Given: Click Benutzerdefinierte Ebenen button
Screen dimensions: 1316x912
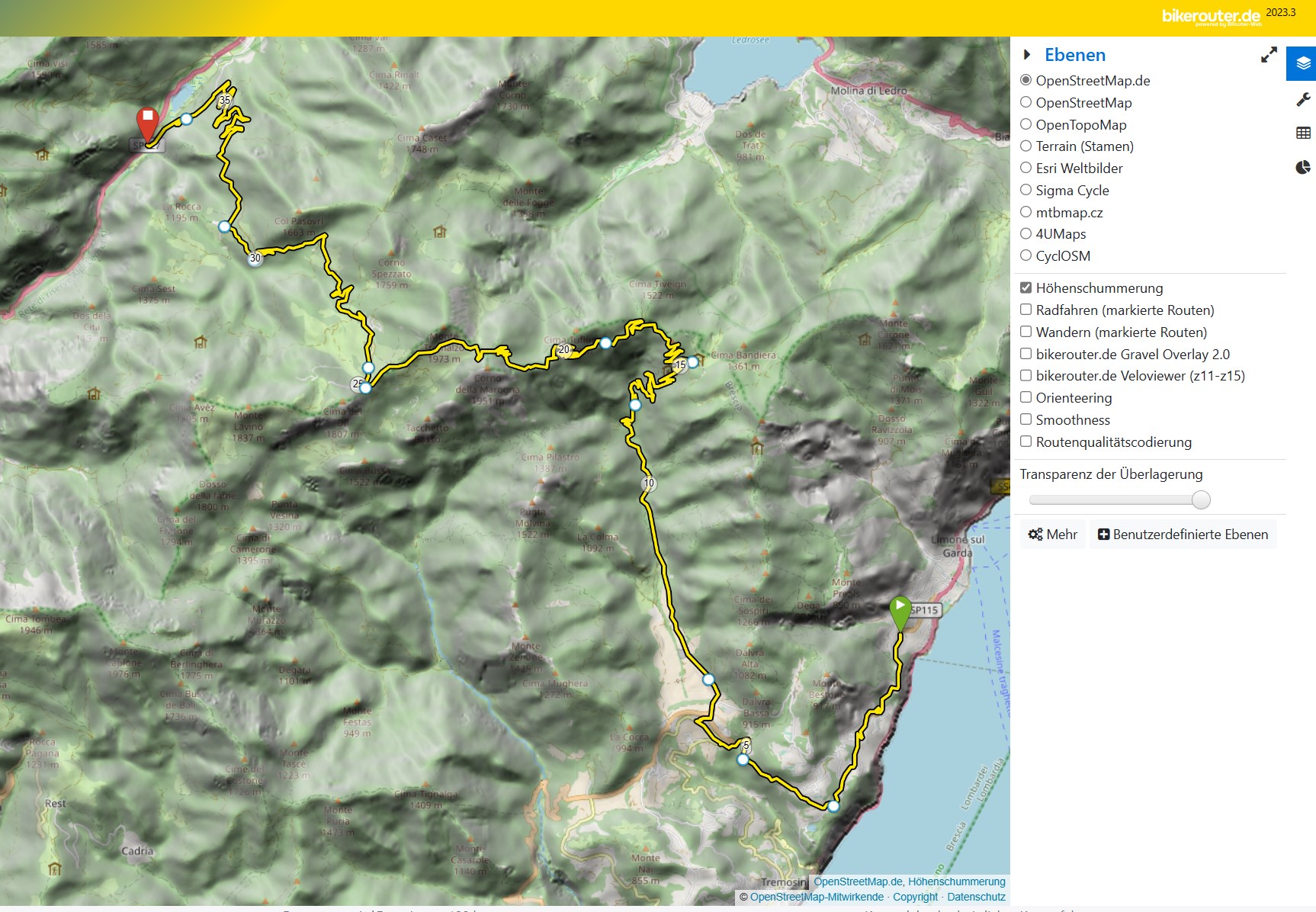Looking at the screenshot, I should 1183,535.
